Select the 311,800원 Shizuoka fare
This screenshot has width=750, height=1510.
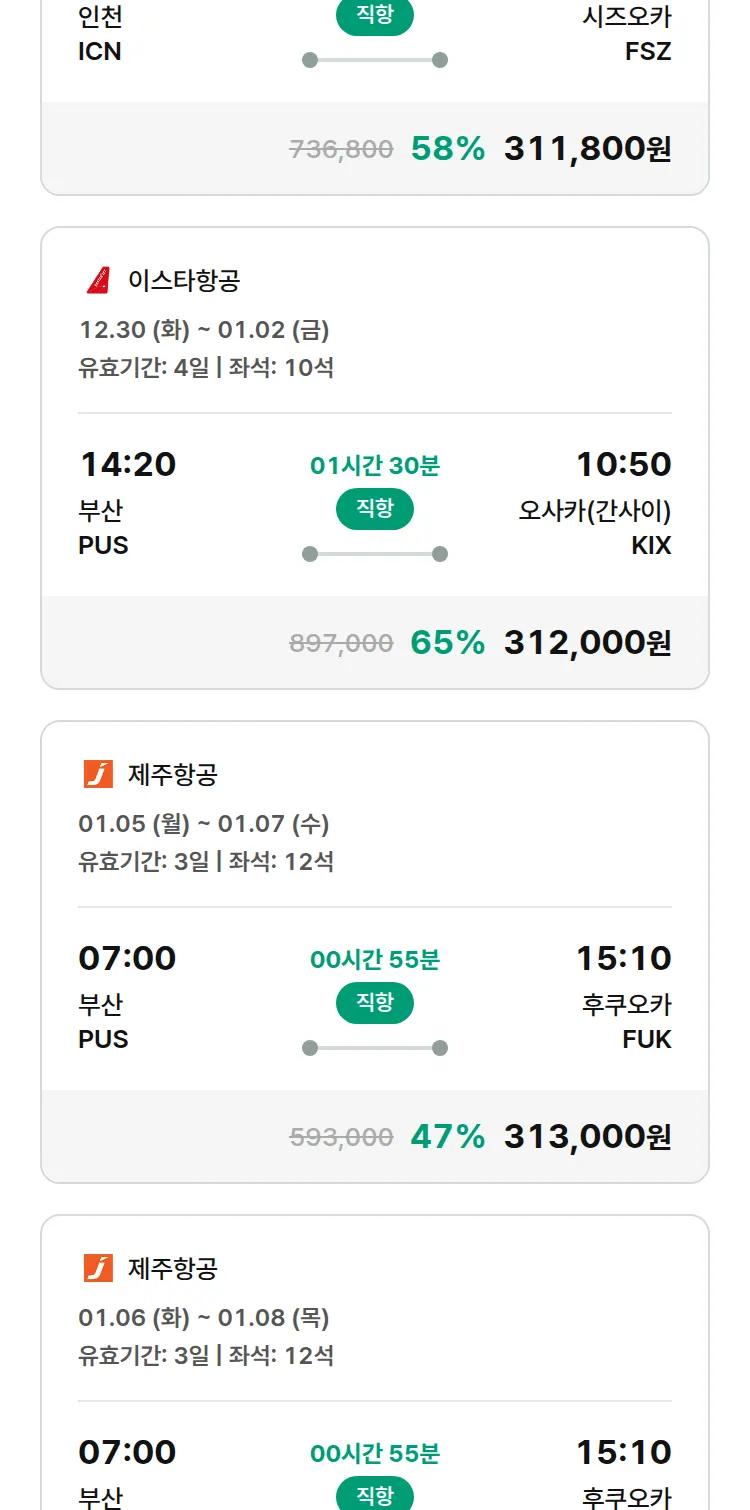[587, 149]
